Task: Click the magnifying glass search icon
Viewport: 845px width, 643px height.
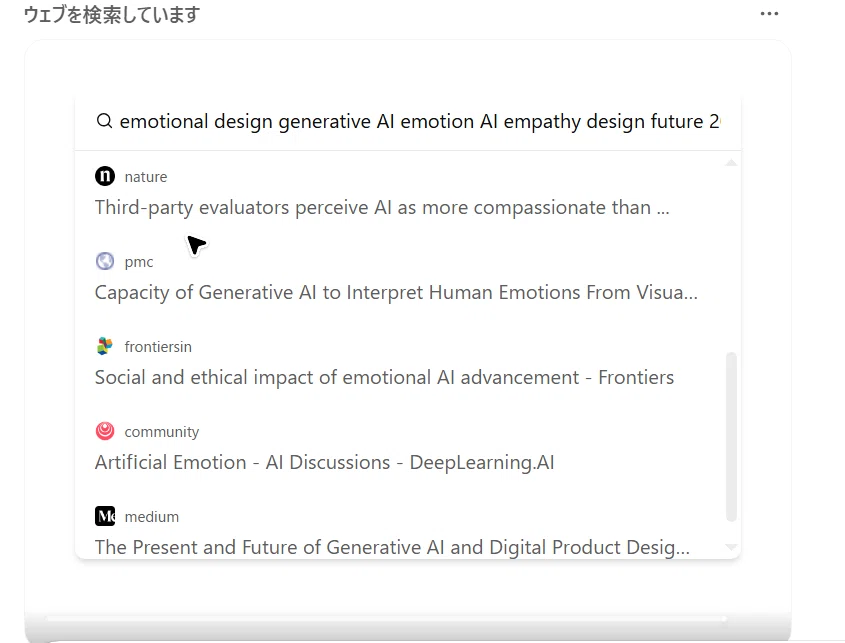Action: tap(104, 121)
